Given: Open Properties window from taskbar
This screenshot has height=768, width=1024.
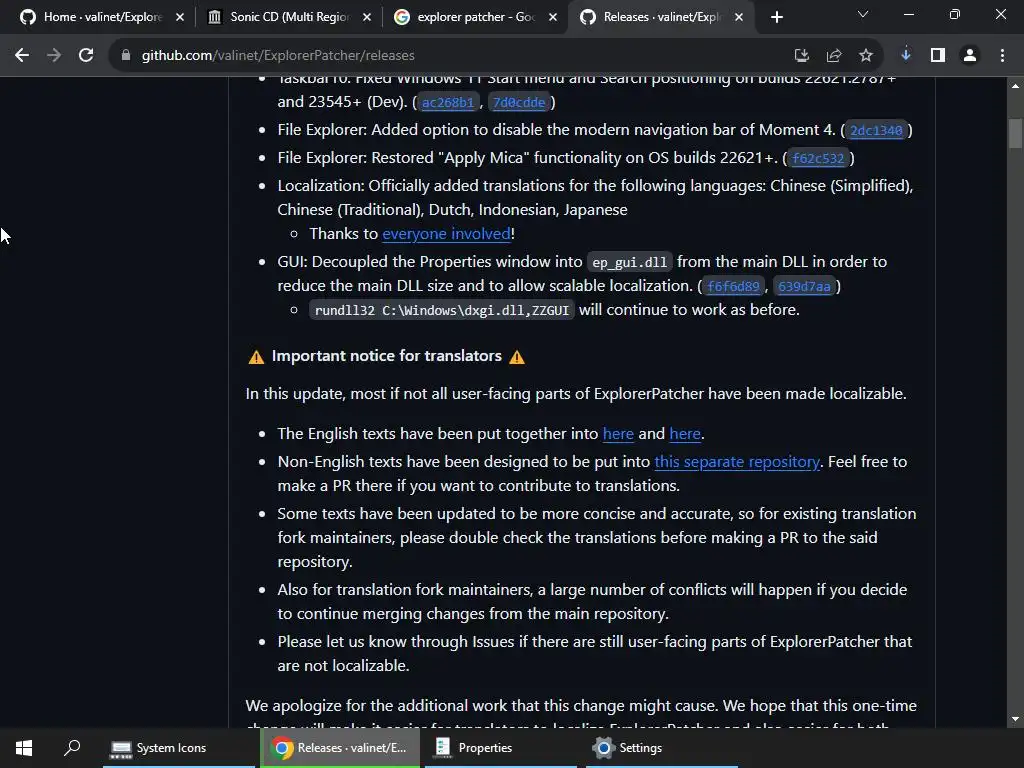Looking at the screenshot, I should pyautogui.click(x=501, y=748).
